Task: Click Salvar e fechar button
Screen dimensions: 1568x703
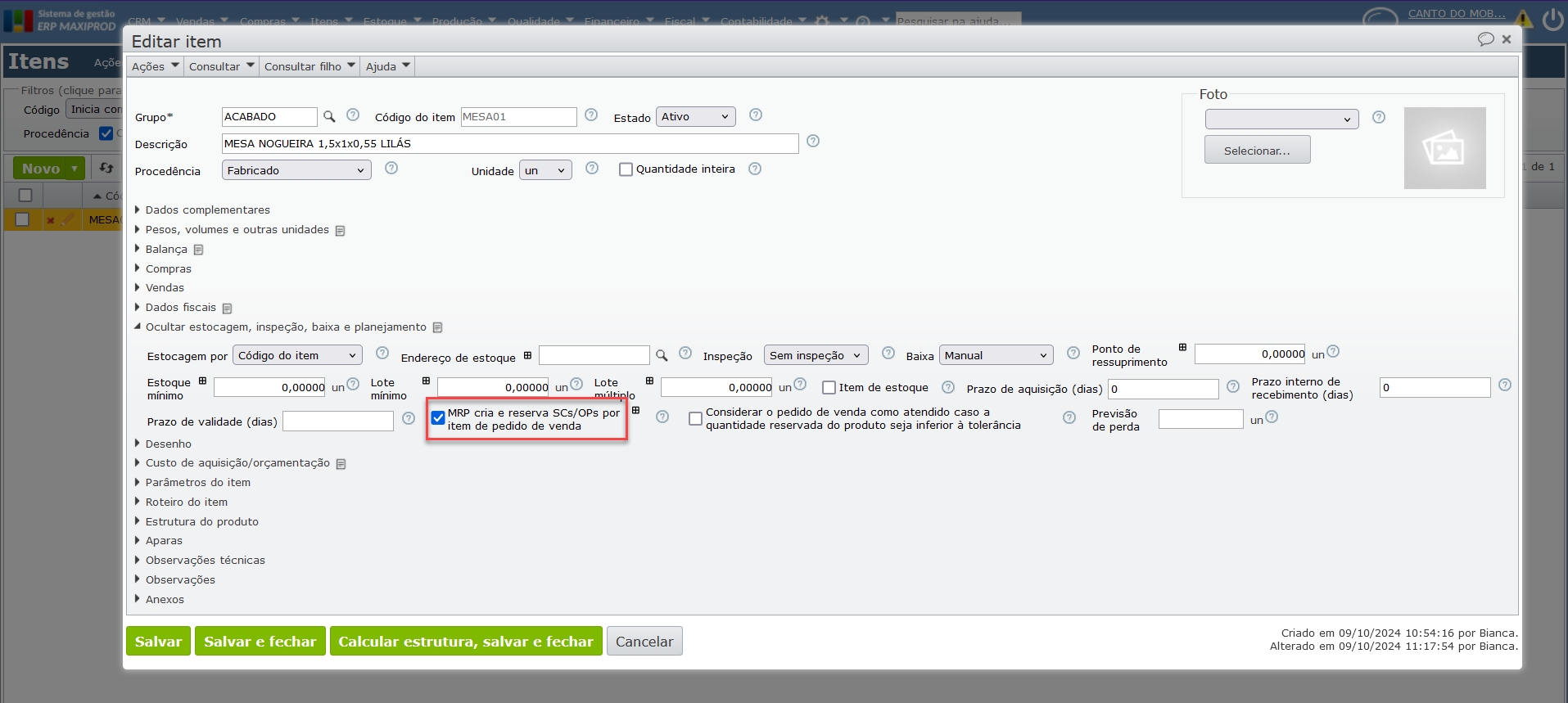Action: pos(260,641)
